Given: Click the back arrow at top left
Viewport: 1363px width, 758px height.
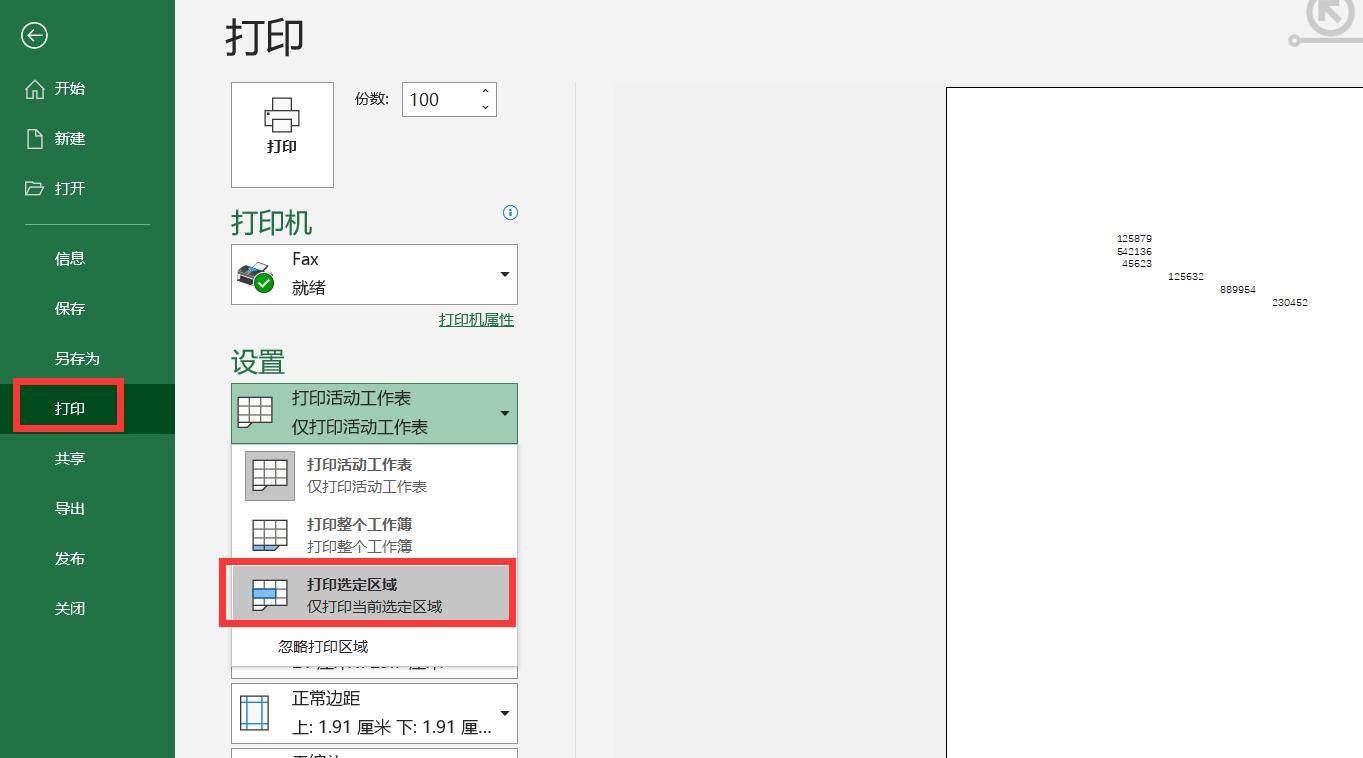Looking at the screenshot, I should pos(34,35).
